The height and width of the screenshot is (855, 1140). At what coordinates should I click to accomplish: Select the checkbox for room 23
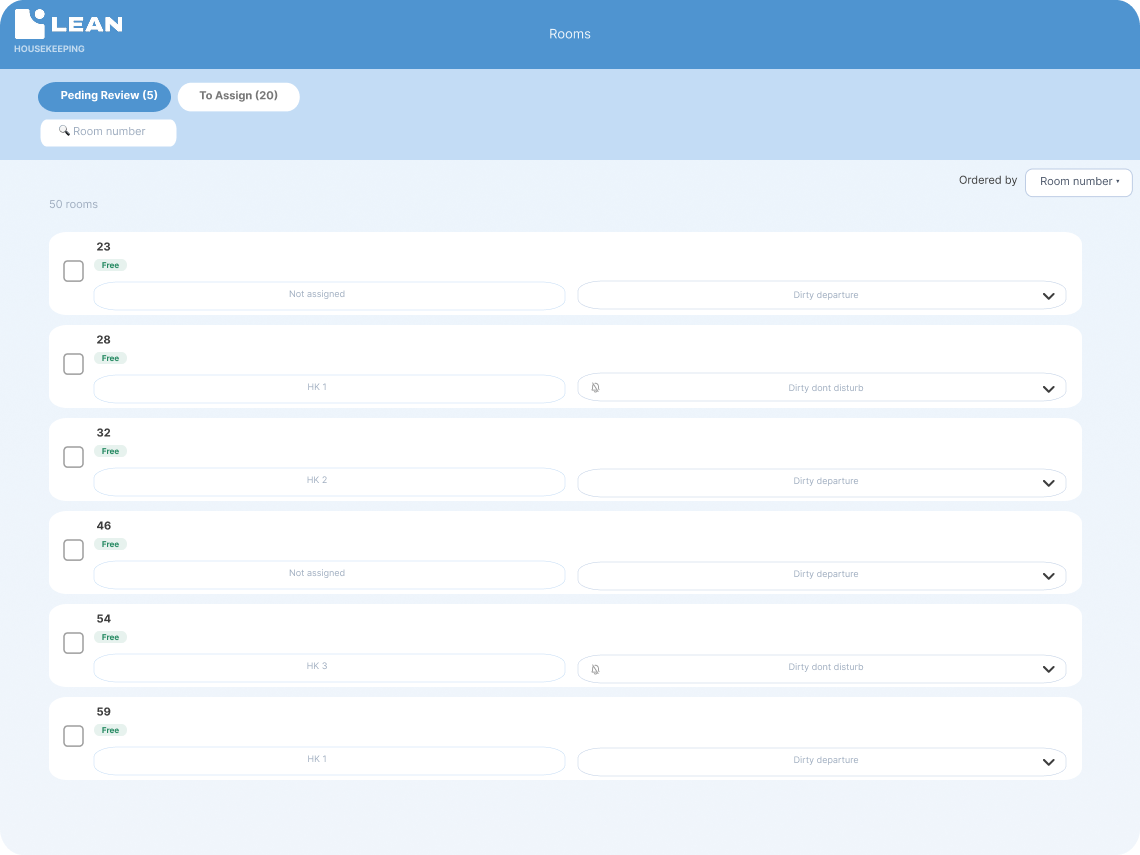click(x=73, y=271)
